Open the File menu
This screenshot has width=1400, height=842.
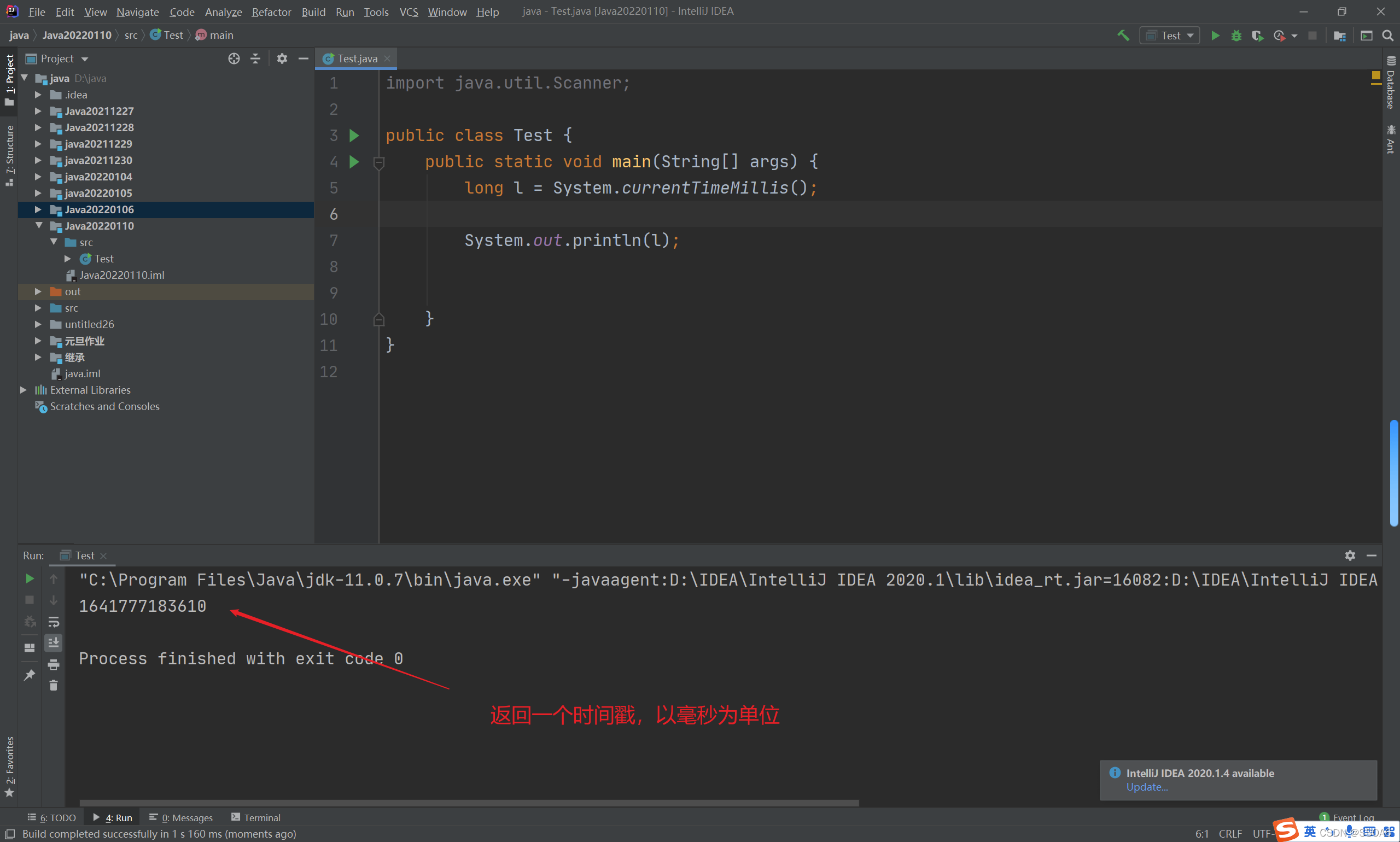[x=37, y=11]
